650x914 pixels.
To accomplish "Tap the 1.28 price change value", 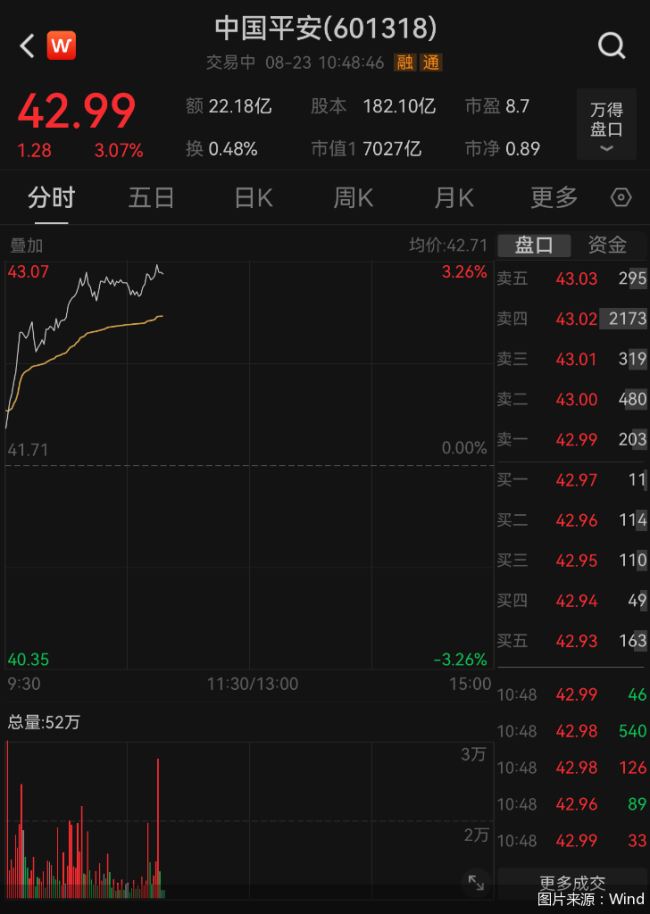I will 34,151.
